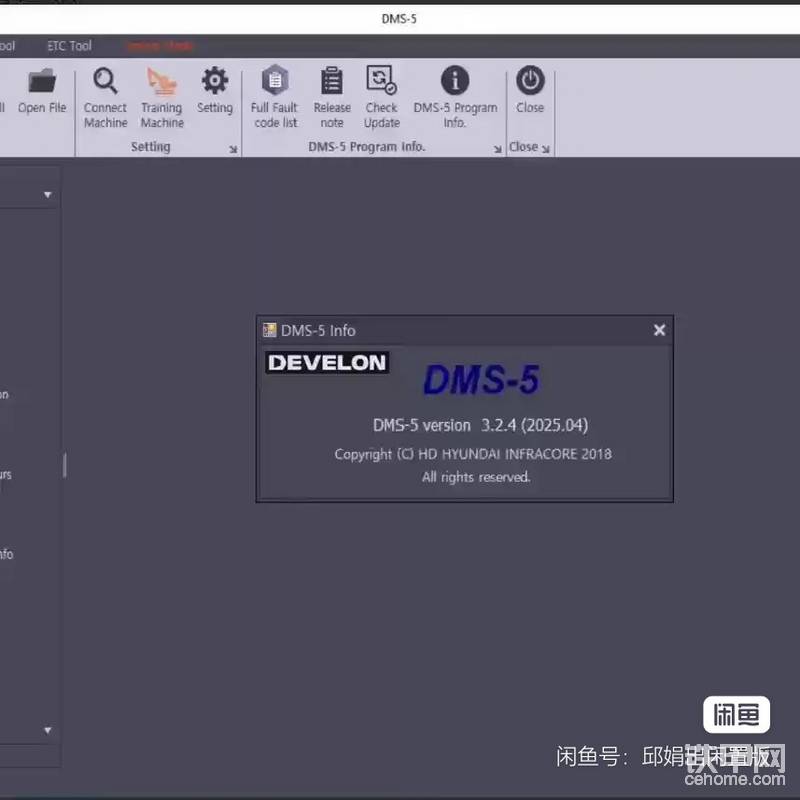The image size is (800, 800).
Task: Expand the DMS-5 Program Info. group launcher
Action: [x=498, y=149]
